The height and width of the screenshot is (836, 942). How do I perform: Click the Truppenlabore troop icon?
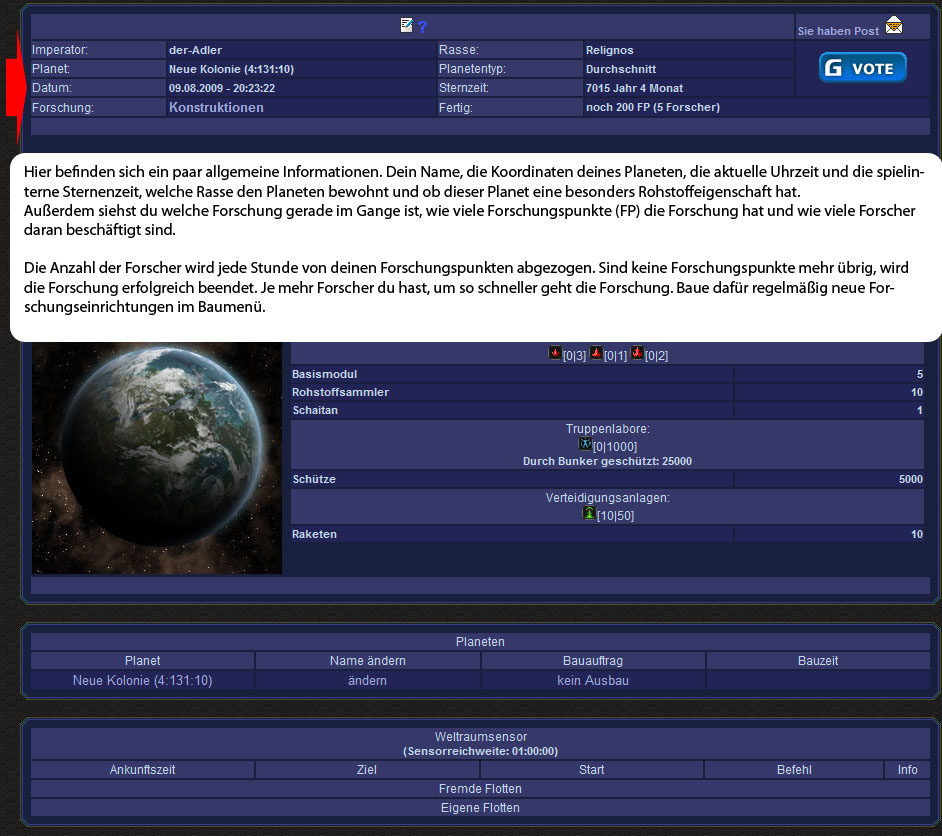[x=586, y=444]
